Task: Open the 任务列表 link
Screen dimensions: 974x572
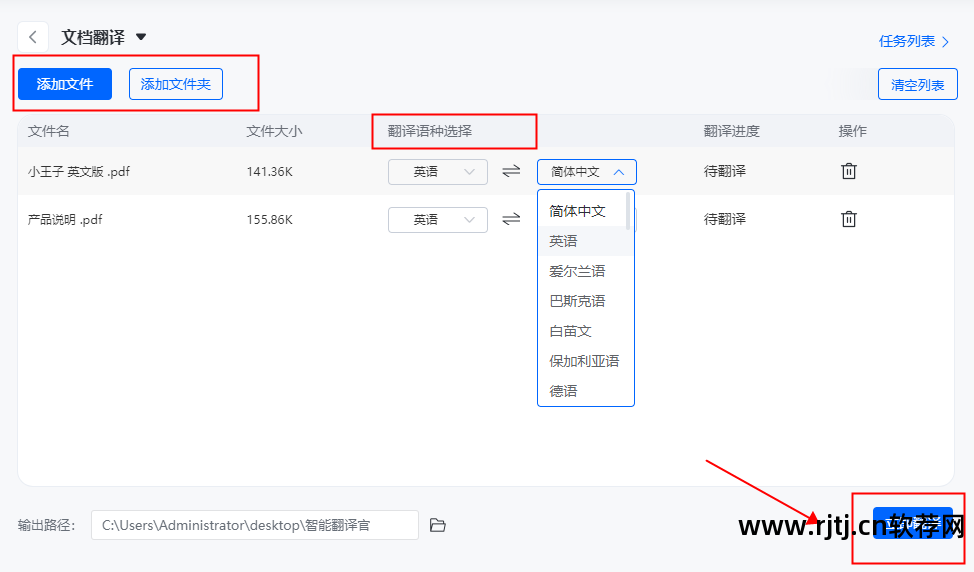Action: coord(914,42)
